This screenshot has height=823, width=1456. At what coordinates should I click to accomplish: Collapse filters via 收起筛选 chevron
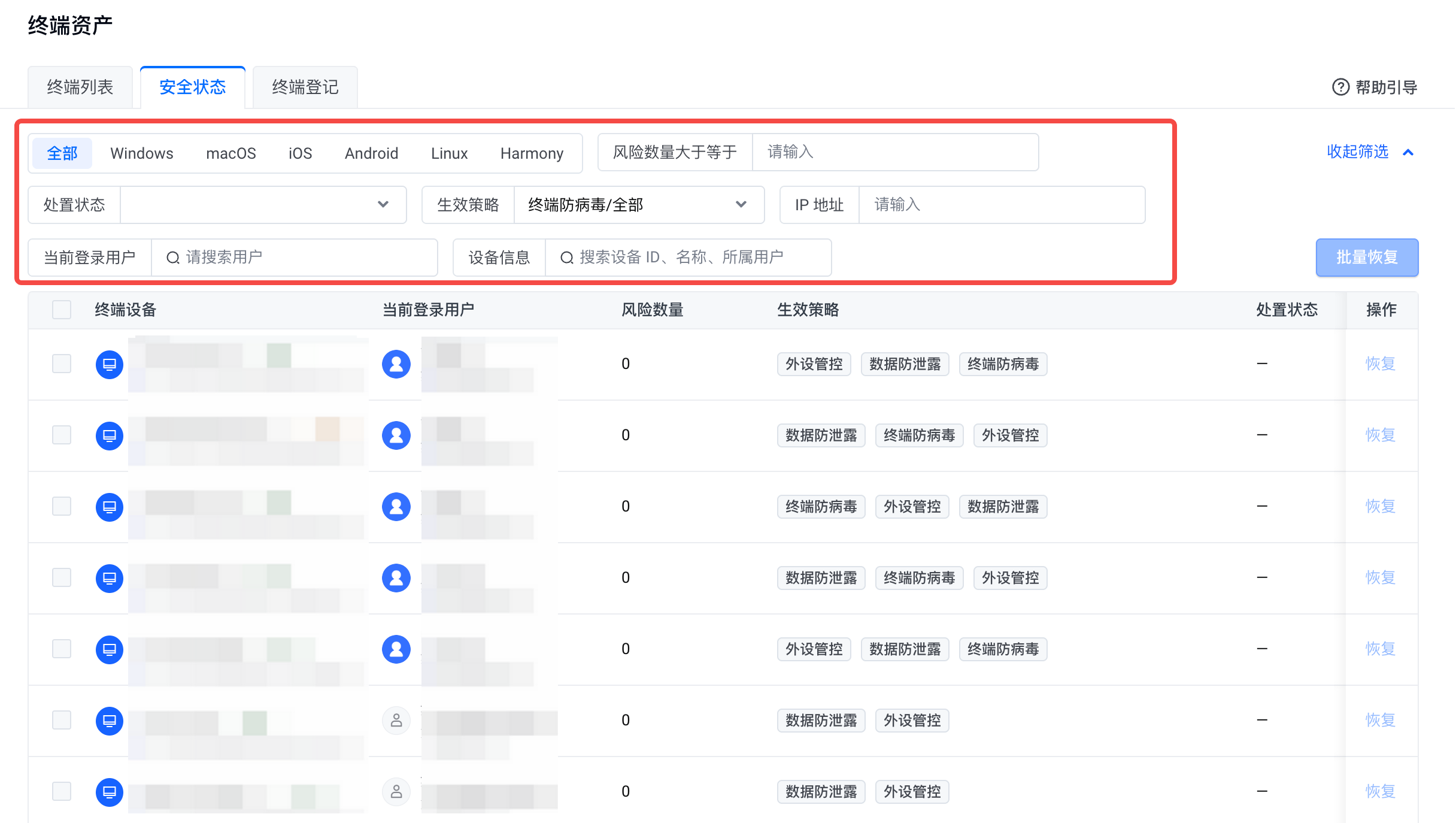pos(1408,152)
